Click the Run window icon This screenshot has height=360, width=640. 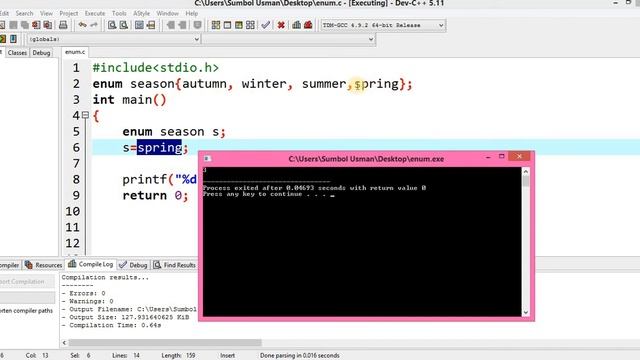click(227, 25)
